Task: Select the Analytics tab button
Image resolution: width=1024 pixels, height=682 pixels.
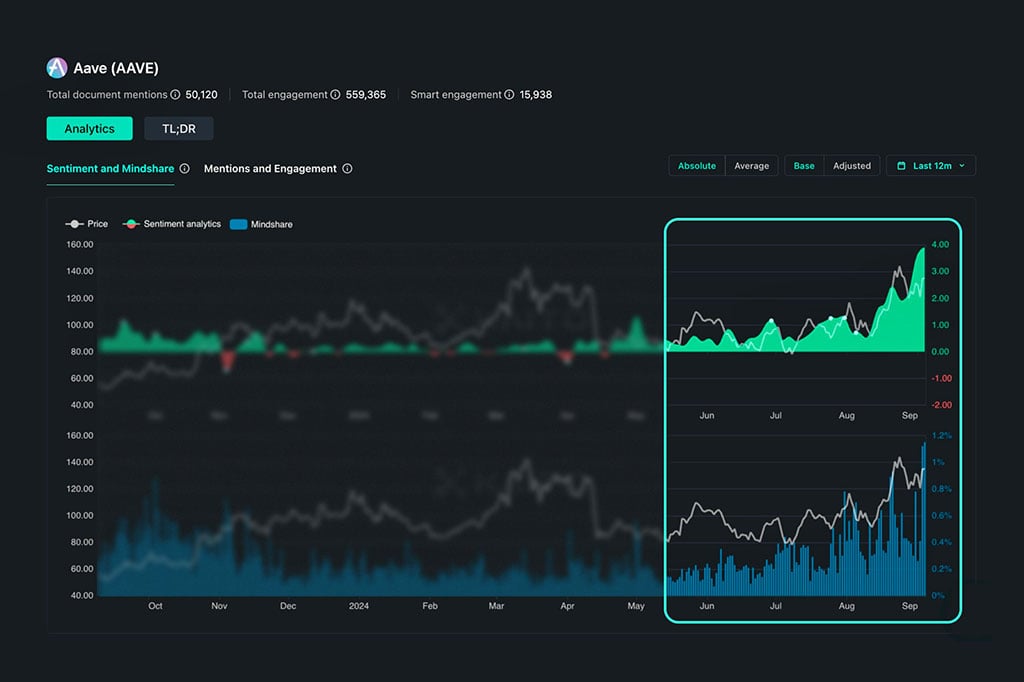Action: click(89, 129)
